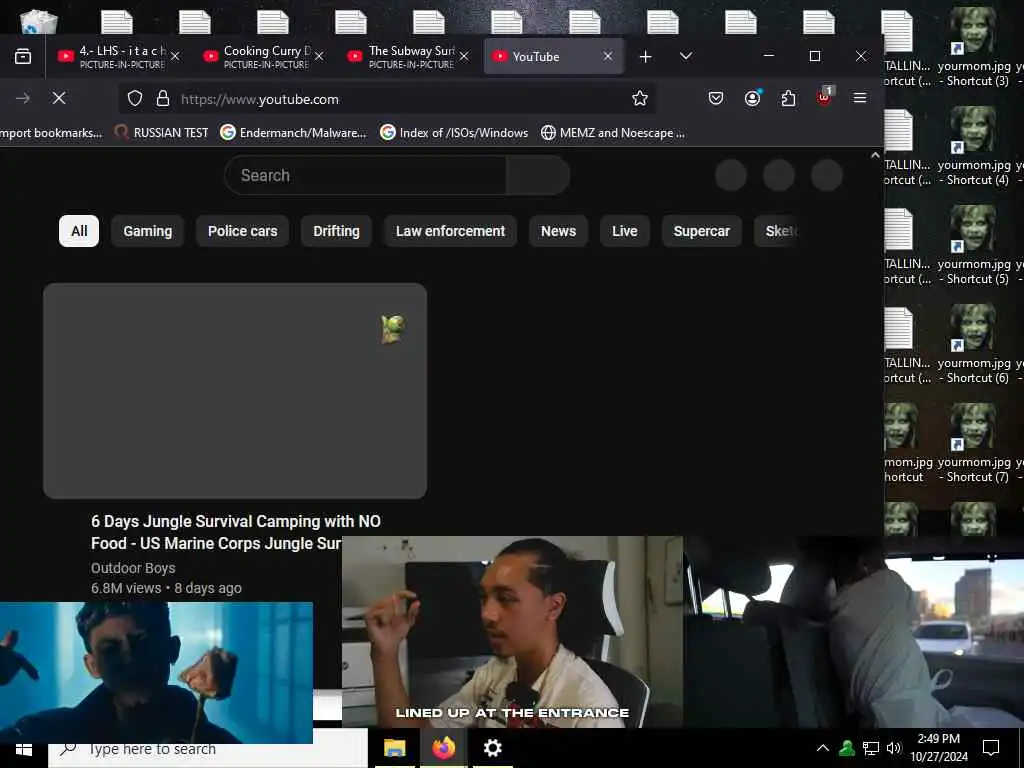
Task: Open tracking protection shield icon
Action: coord(135,99)
